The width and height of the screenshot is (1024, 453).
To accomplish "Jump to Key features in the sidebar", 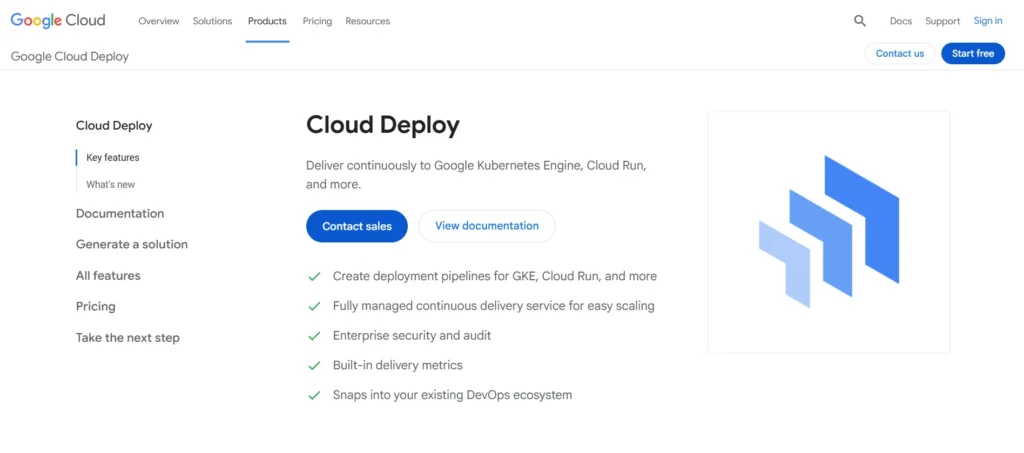I will (113, 157).
